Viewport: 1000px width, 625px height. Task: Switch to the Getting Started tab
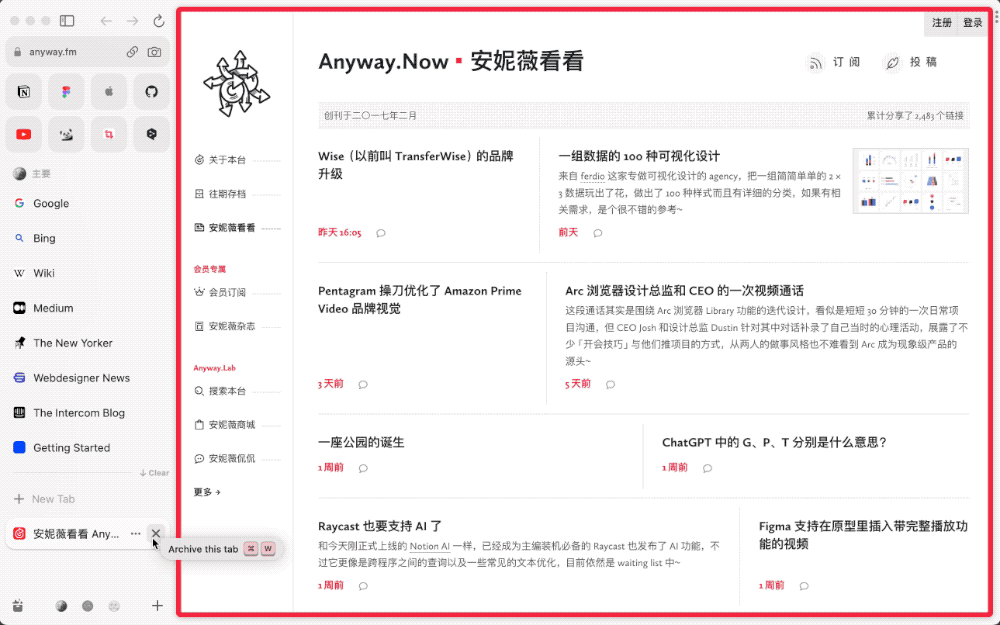click(x=70, y=447)
